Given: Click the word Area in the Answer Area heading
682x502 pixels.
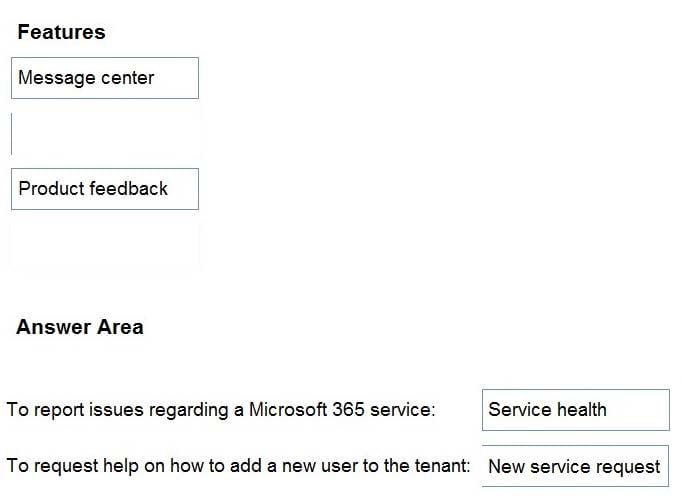Looking at the screenshot, I should tap(120, 327).
